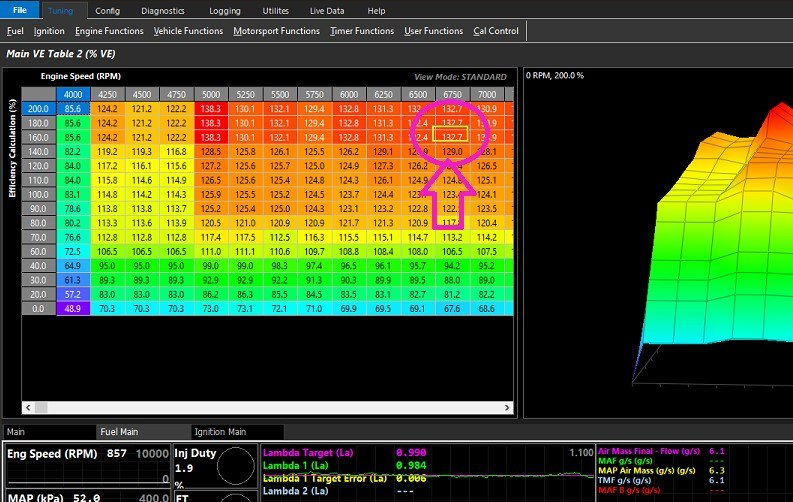Select cell 99.0 at 5000 RPM
Screen dimensions: 793x502
[x=211, y=265]
